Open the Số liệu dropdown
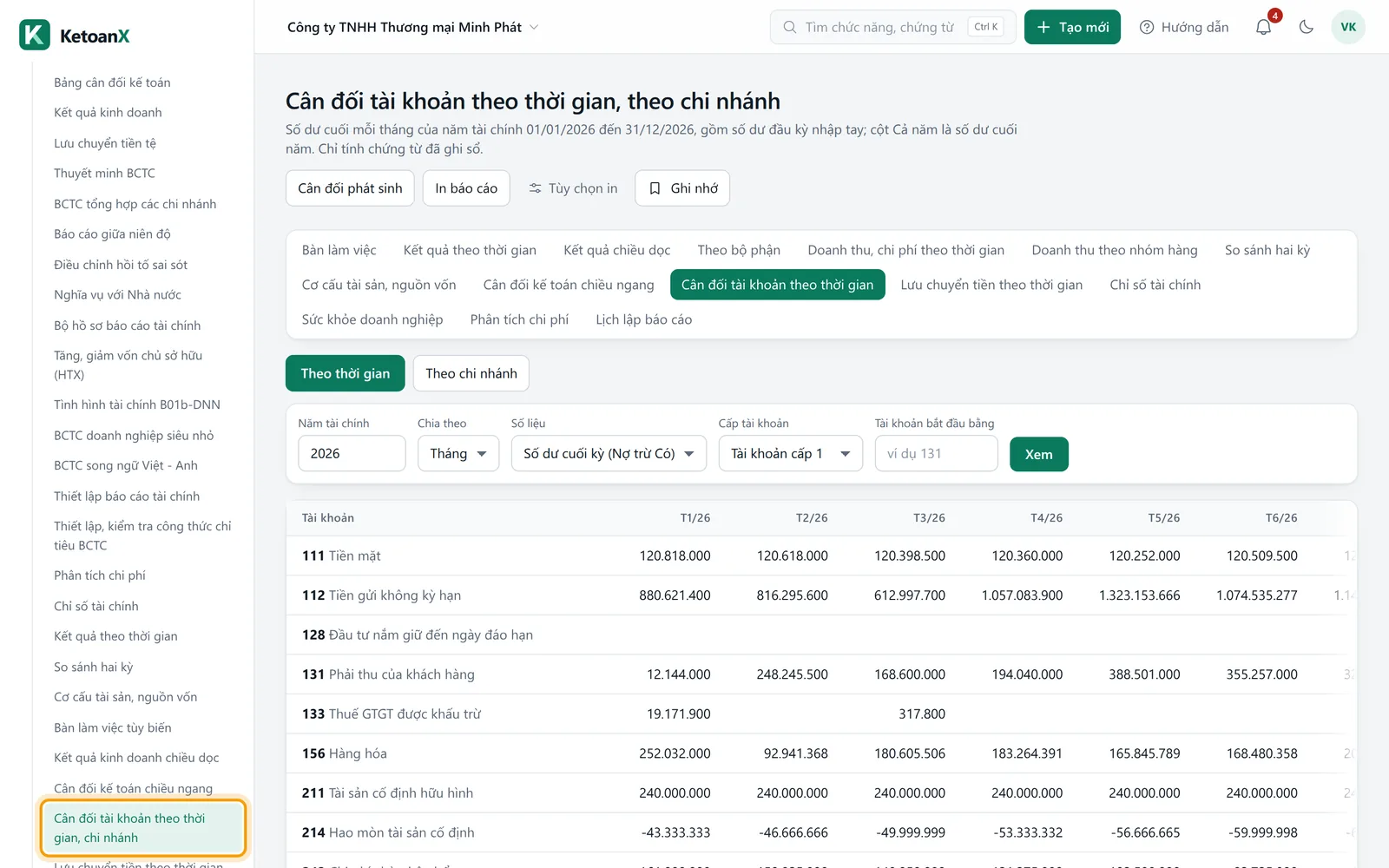The image size is (1389, 868). coord(609,453)
